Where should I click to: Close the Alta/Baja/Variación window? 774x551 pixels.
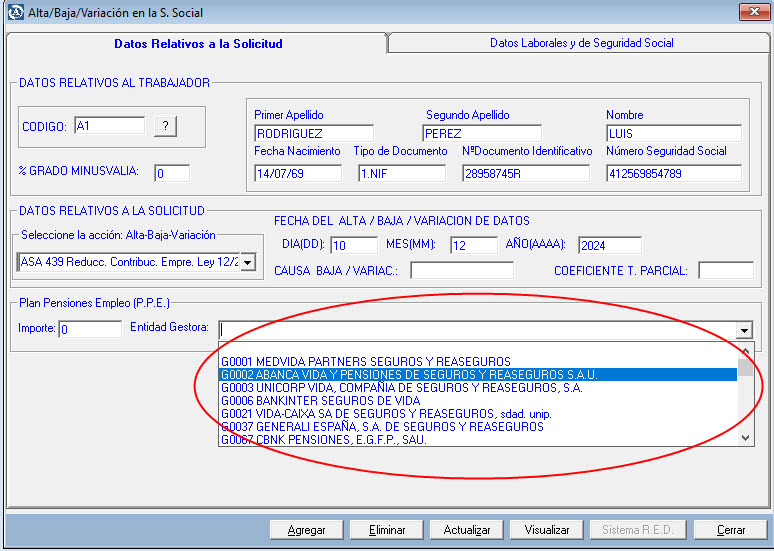[x=752, y=12]
